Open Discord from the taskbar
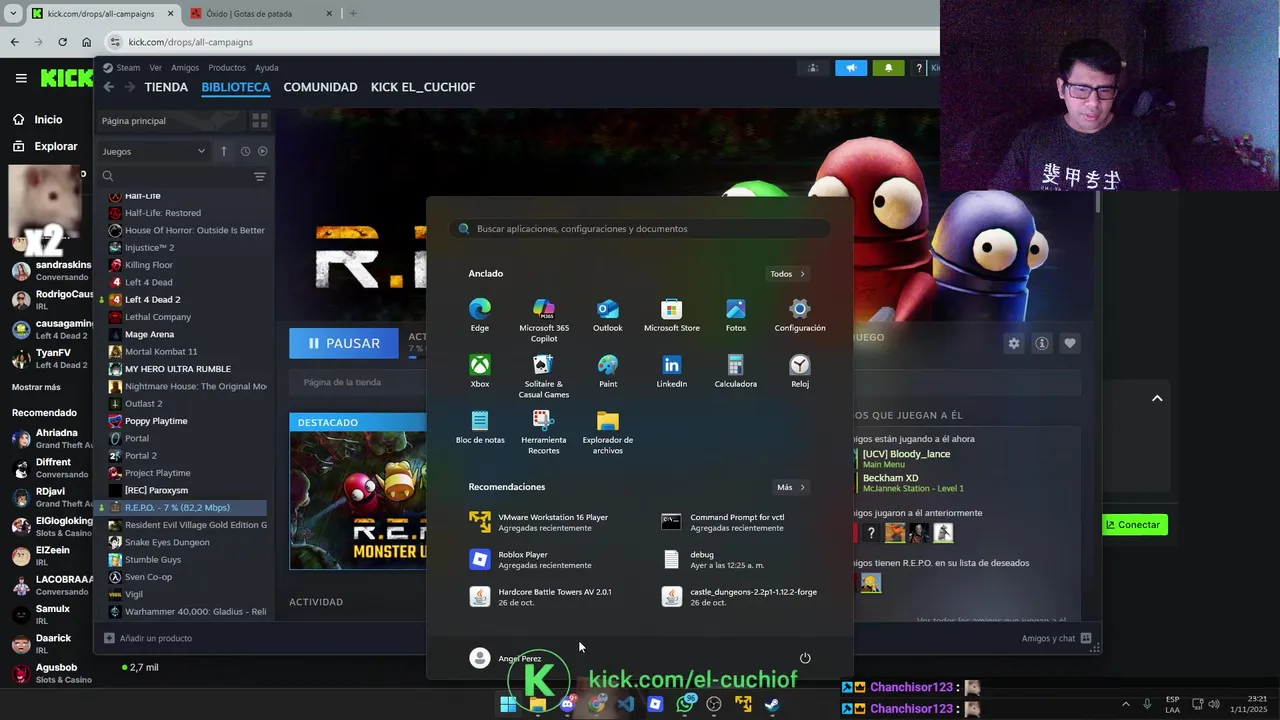Screen dimensions: 1280x720 coord(567,704)
